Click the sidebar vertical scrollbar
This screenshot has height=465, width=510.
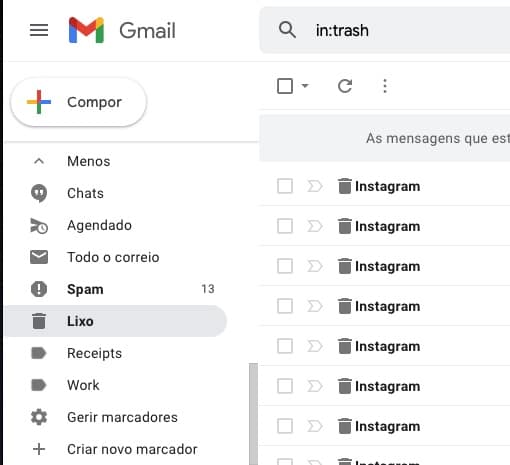(253, 414)
